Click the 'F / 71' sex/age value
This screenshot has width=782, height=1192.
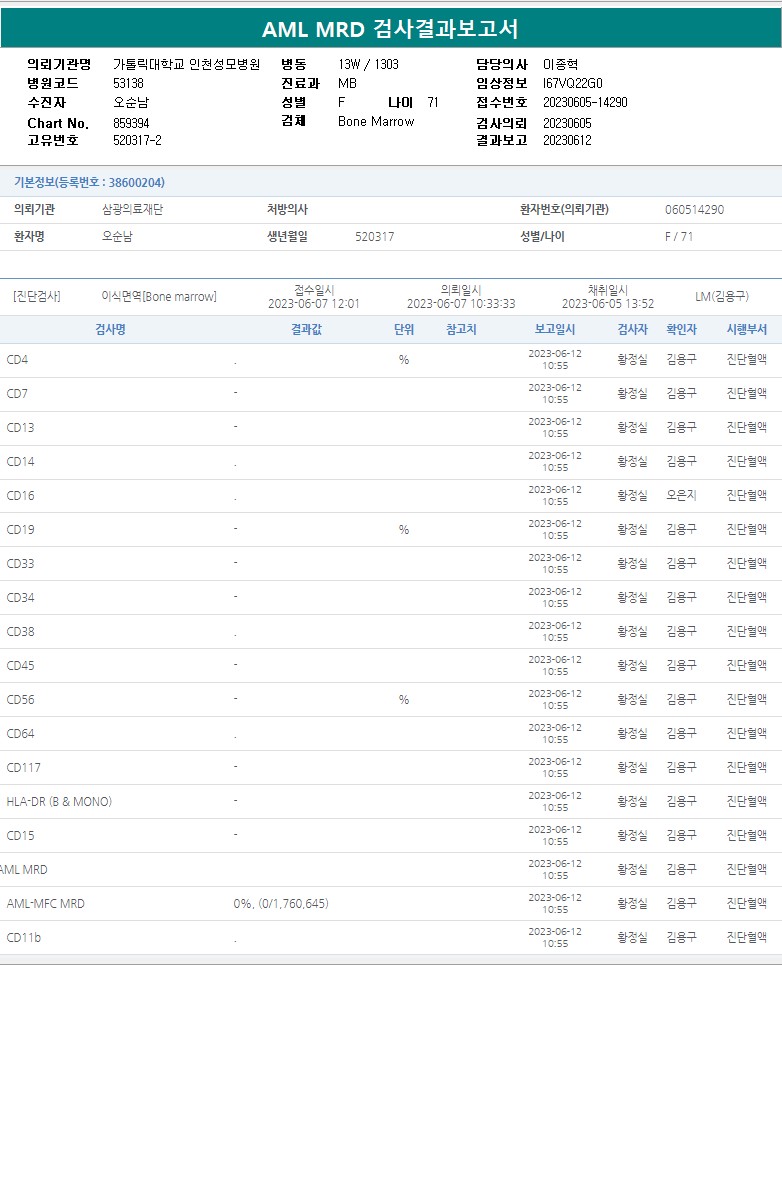[x=679, y=237]
